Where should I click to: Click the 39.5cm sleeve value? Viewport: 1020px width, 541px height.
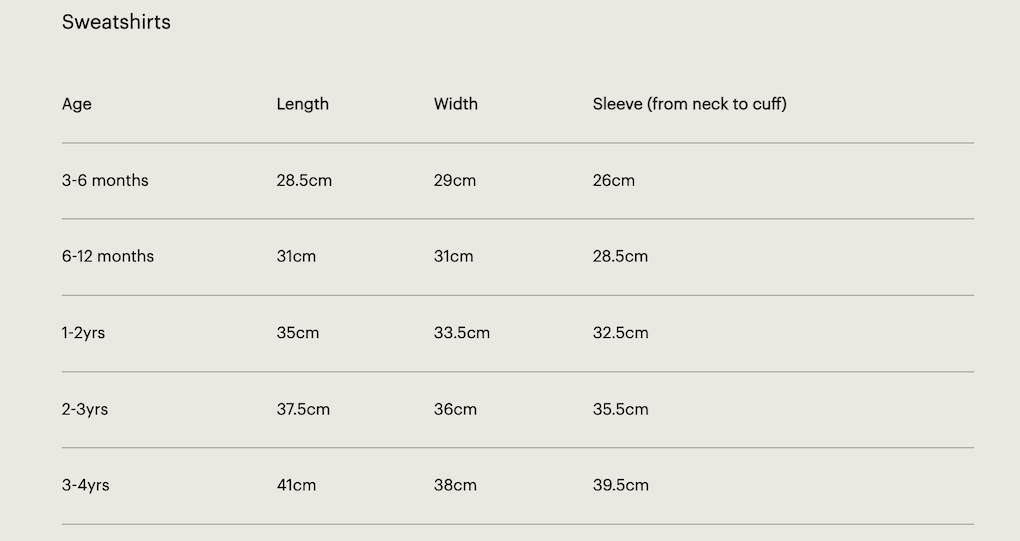pyautogui.click(x=620, y=486)
